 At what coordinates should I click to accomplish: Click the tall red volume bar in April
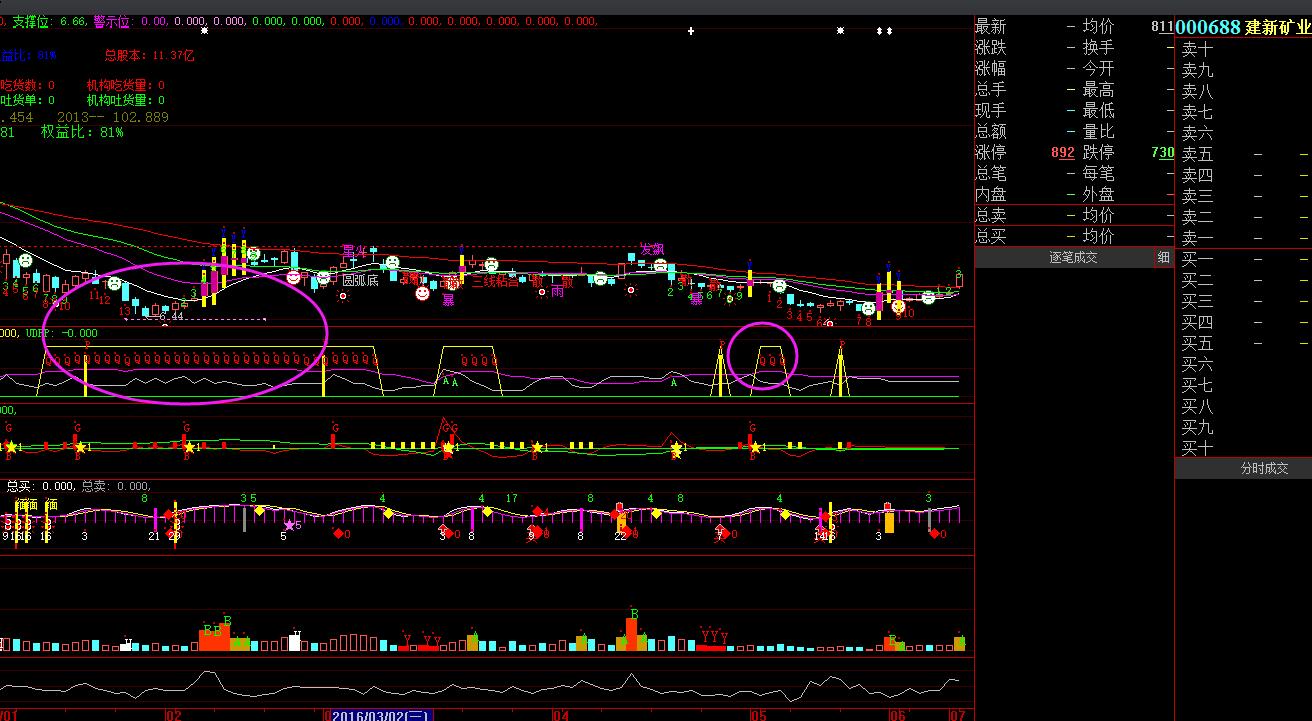click(631, 634)
